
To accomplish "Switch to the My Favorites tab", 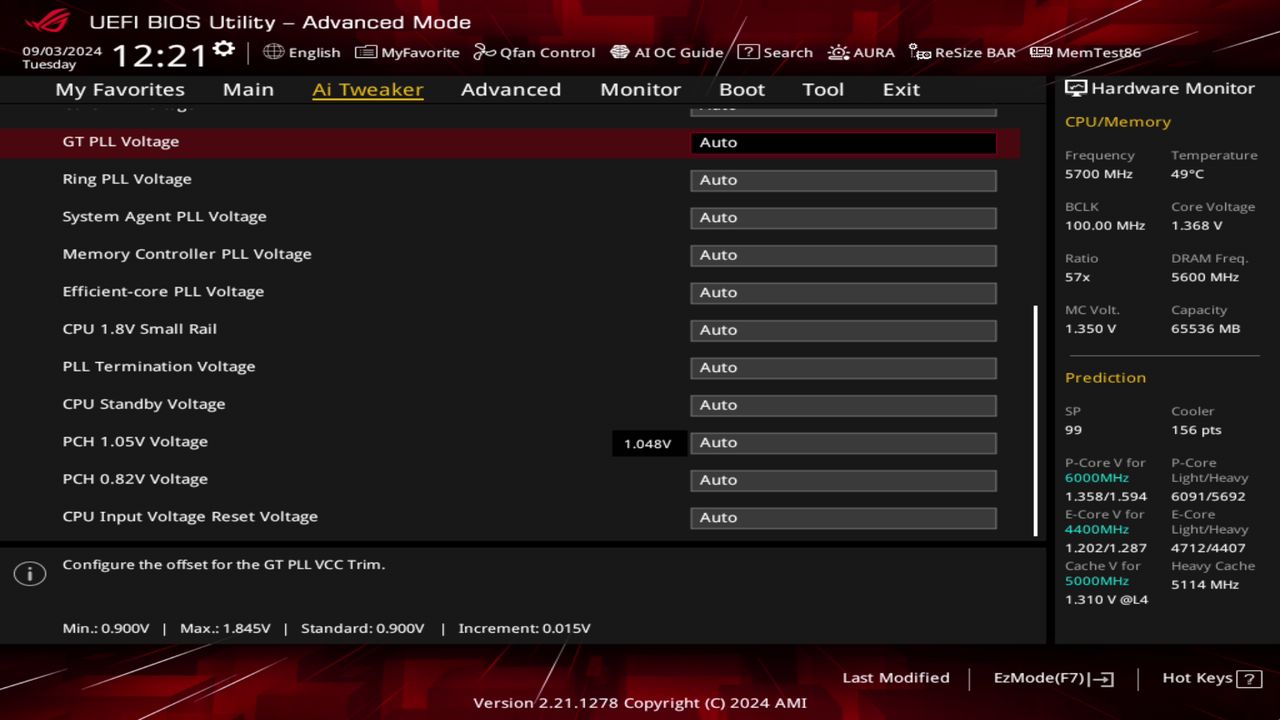I will pos(120,89).
